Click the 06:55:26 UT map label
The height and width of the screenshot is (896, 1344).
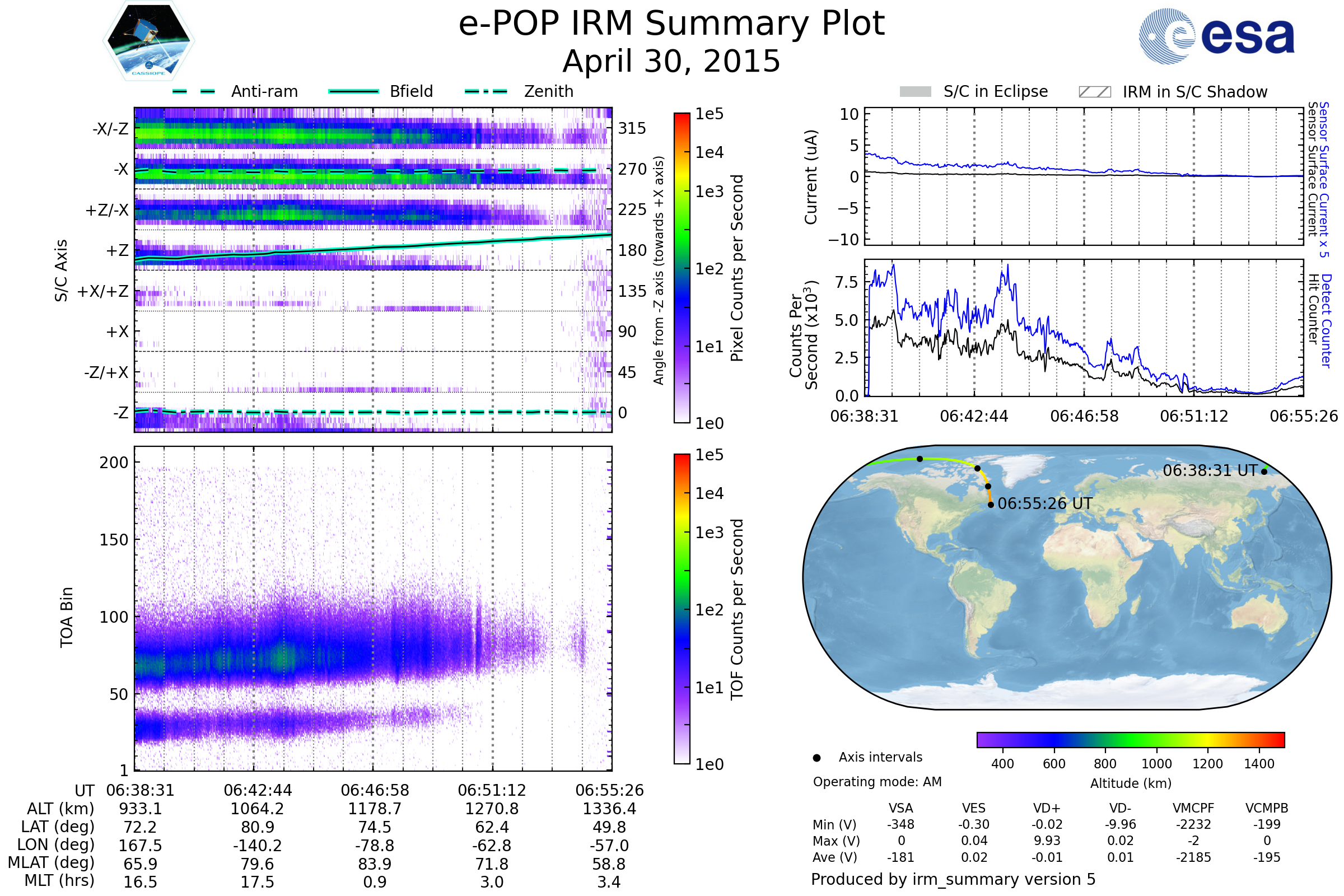coord(1044,503)
